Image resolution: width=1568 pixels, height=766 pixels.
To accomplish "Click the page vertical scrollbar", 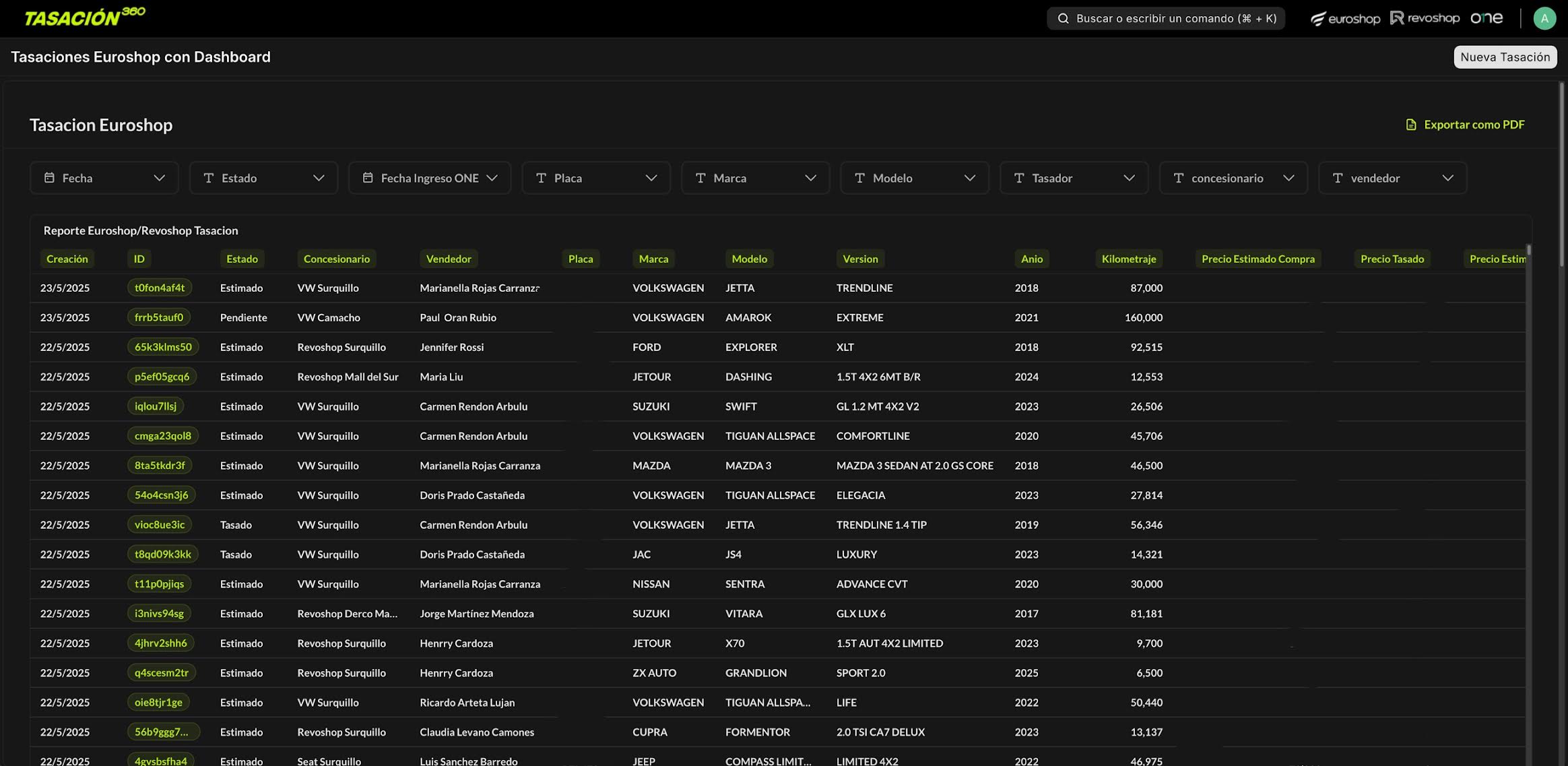I will pyautogui.click(x=1561, y=175).
